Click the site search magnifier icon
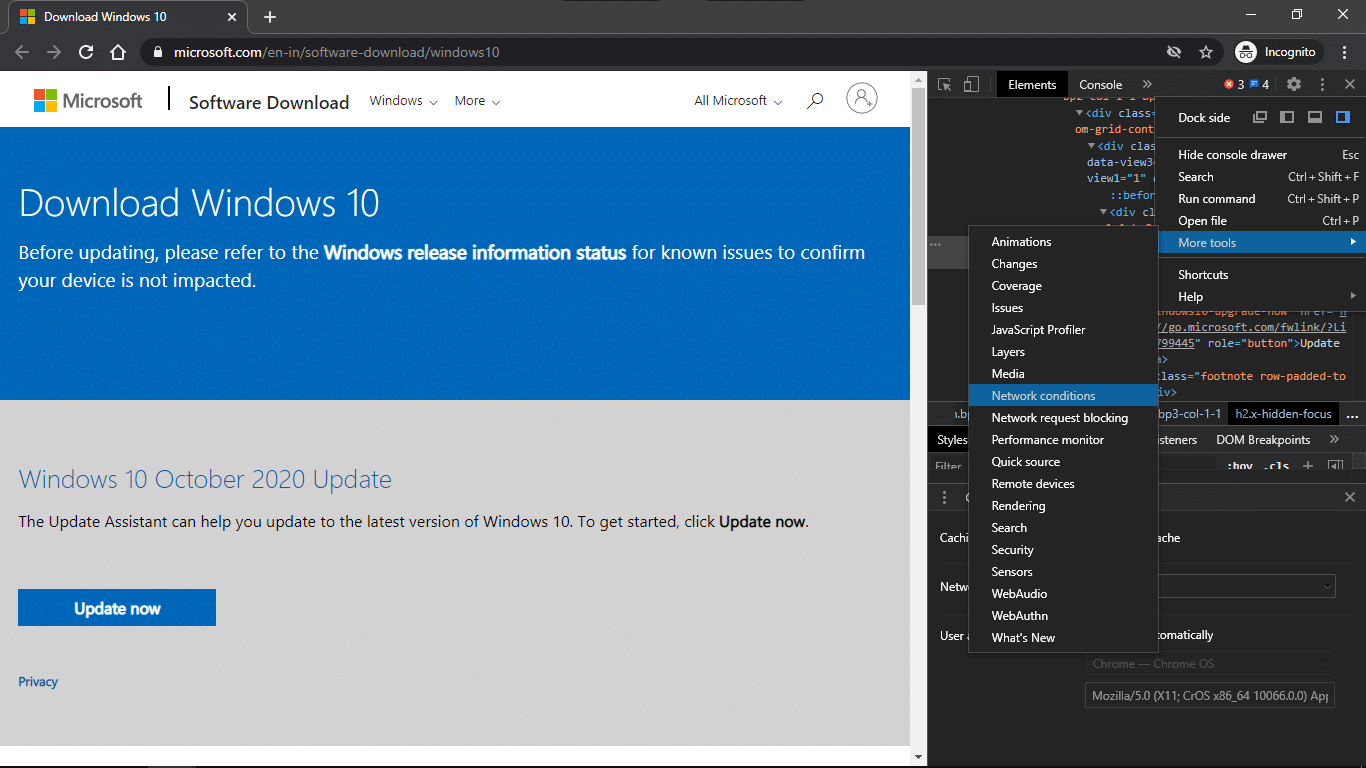 815,100
